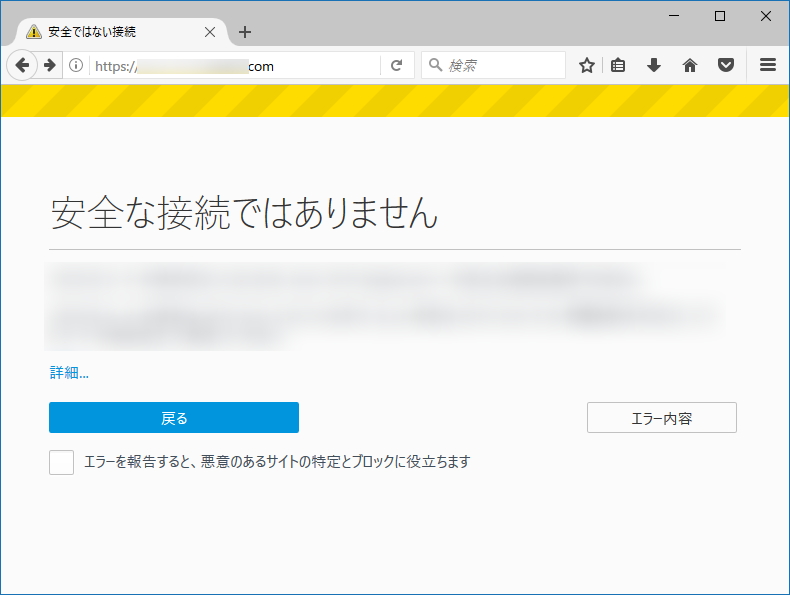Bookmark this page with the star icon
This screenshot has height=595, width=790.
[x=586, y=65]
